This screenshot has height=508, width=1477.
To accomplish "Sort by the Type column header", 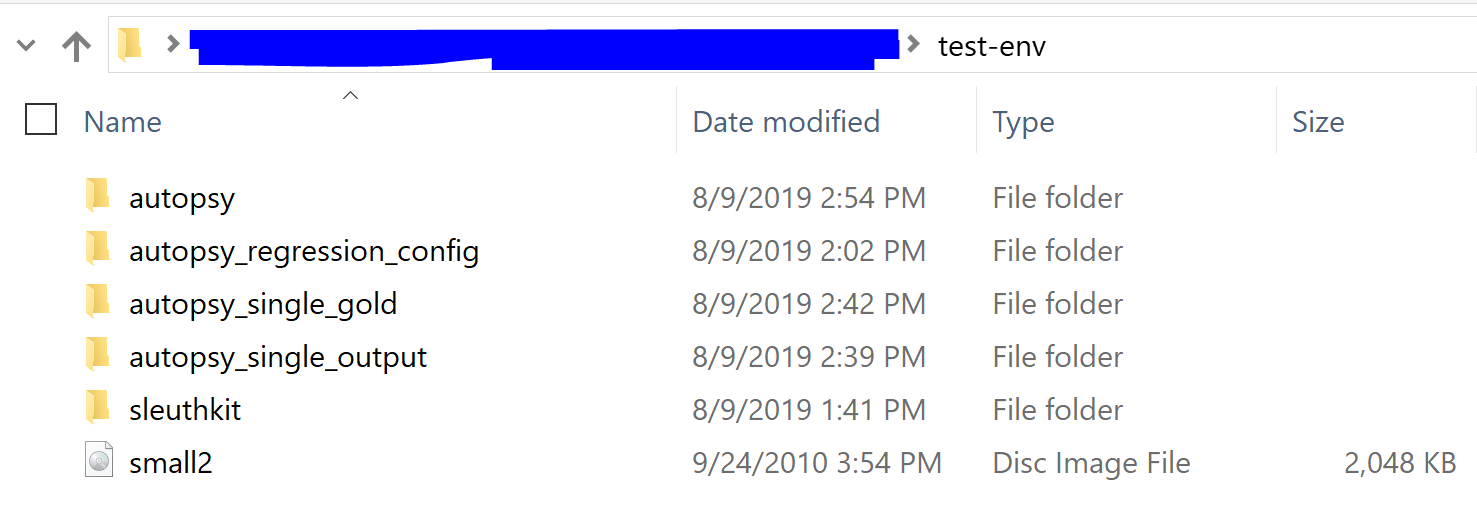I will coord(1024,122).
